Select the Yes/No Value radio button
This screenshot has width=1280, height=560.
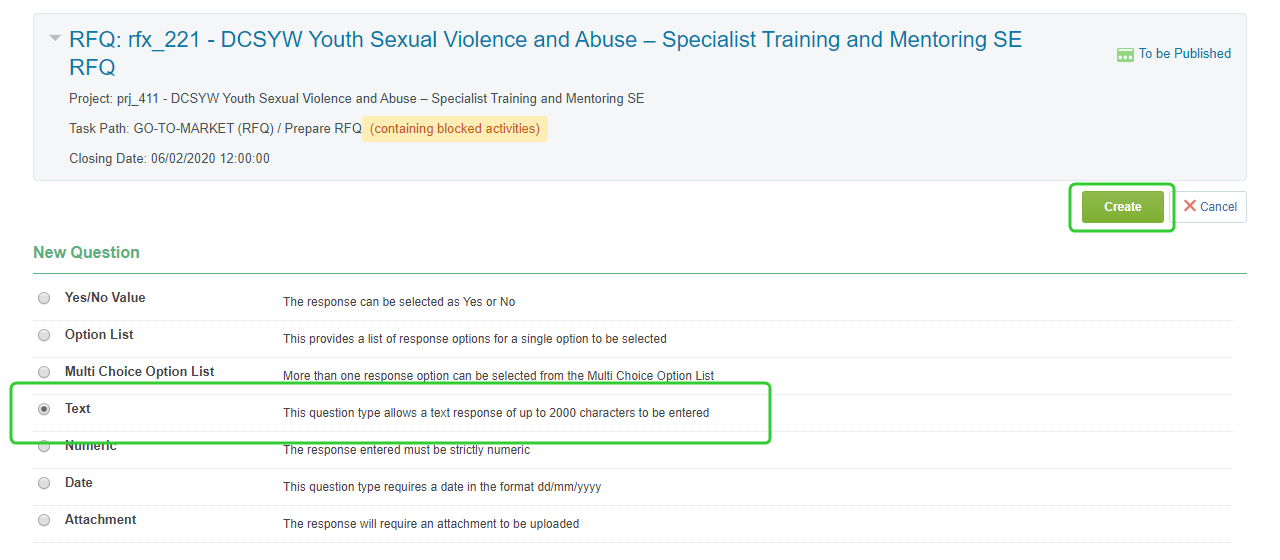click(x=44, y=298)
